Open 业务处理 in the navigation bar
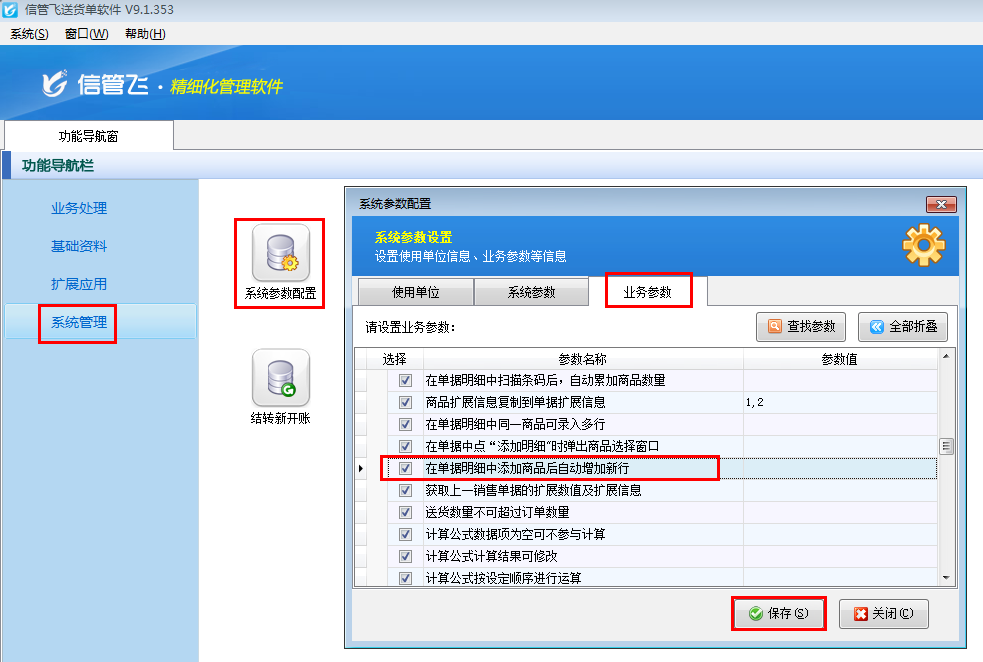The height and width of the screenshot is (662, 983). tap(79, 208)
